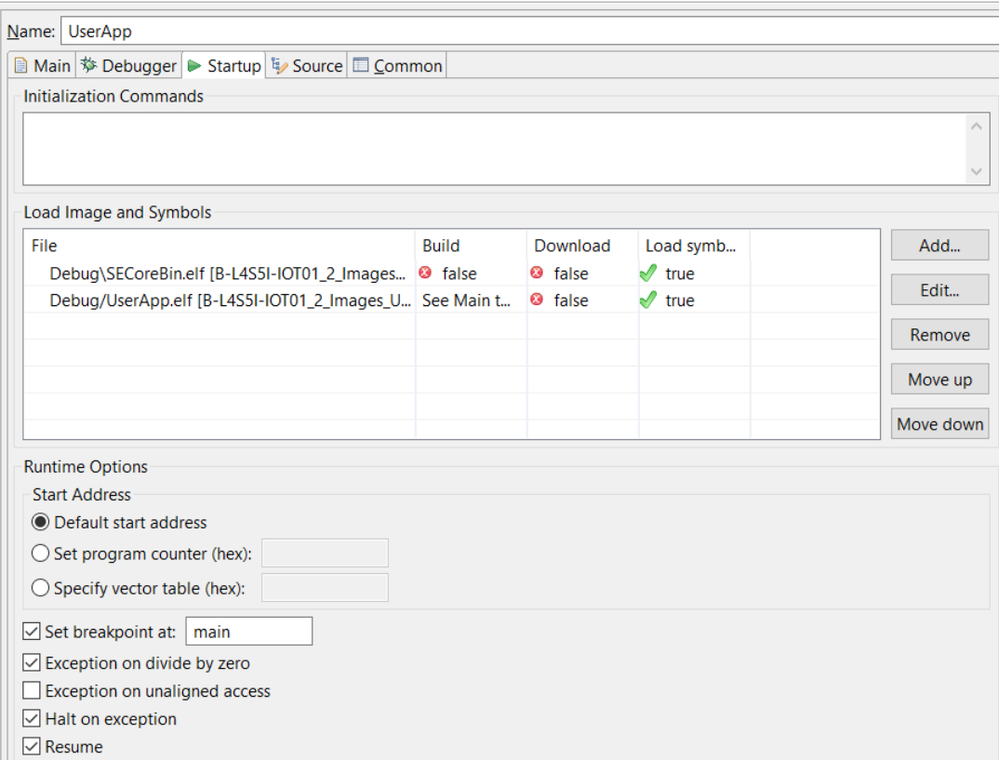This screenshot has height=760, width=999.
Task: Toggle Exception on divide by zero checkbox
Action: 31,663
